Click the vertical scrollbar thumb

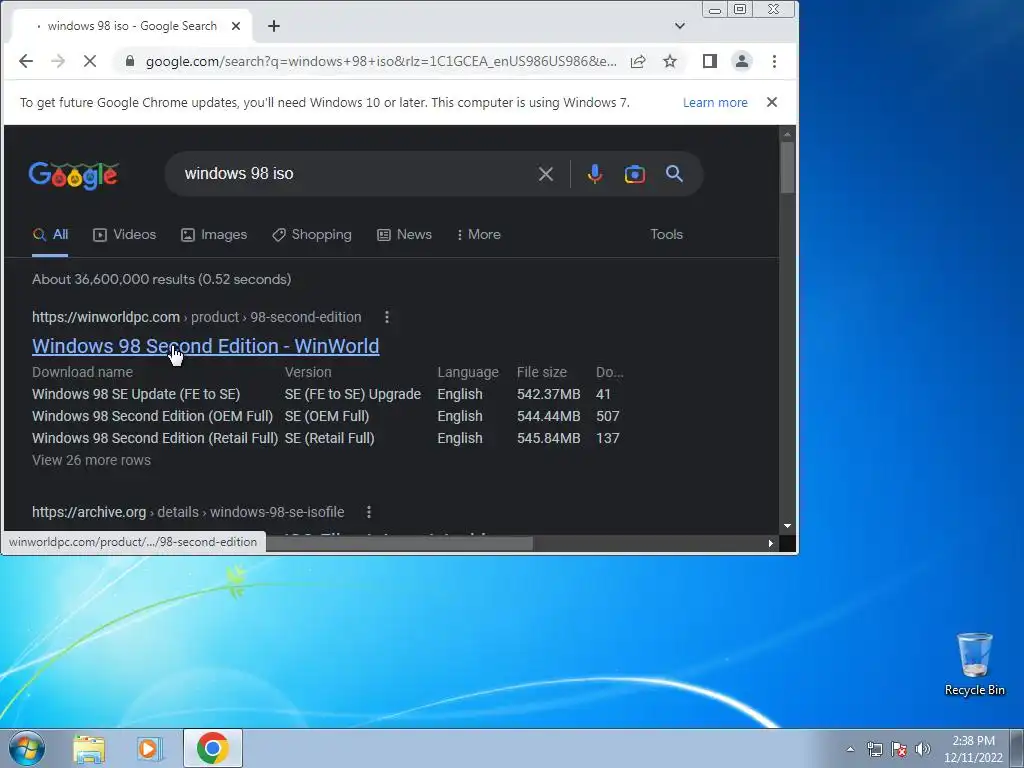787,167
